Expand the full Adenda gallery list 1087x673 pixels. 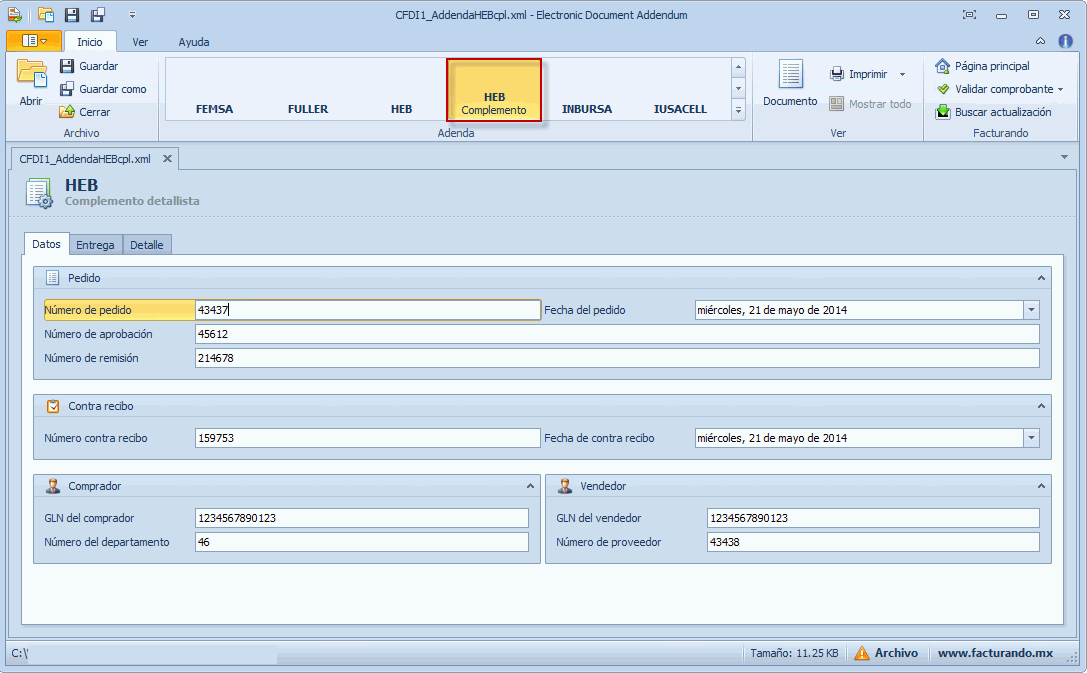click(x=738, y=110)
